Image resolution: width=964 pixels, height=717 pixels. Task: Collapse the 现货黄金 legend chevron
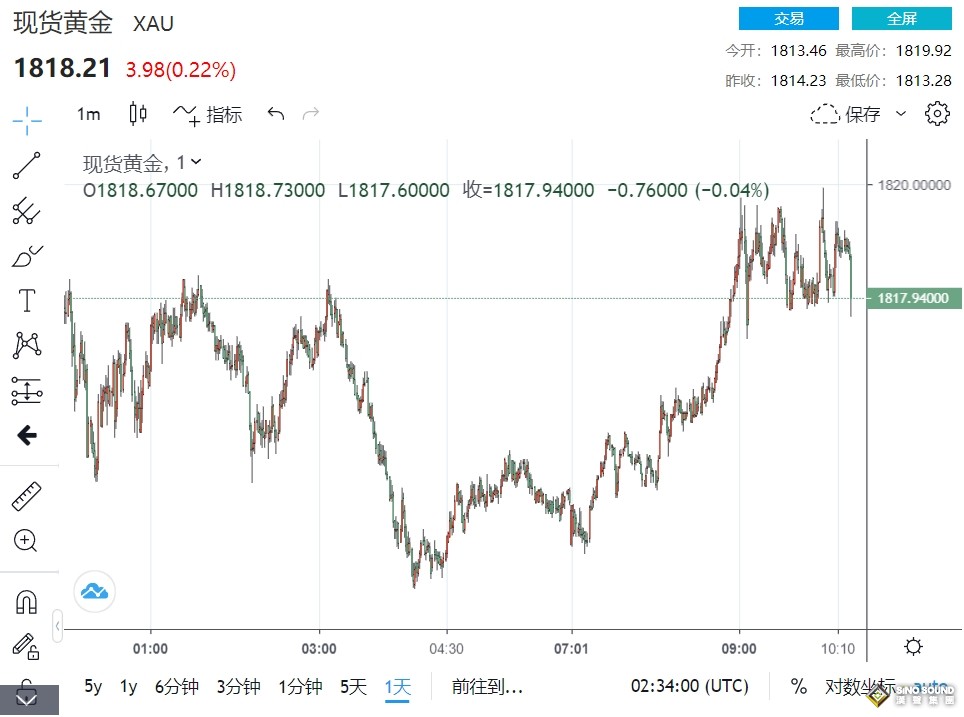pos(196,162)
